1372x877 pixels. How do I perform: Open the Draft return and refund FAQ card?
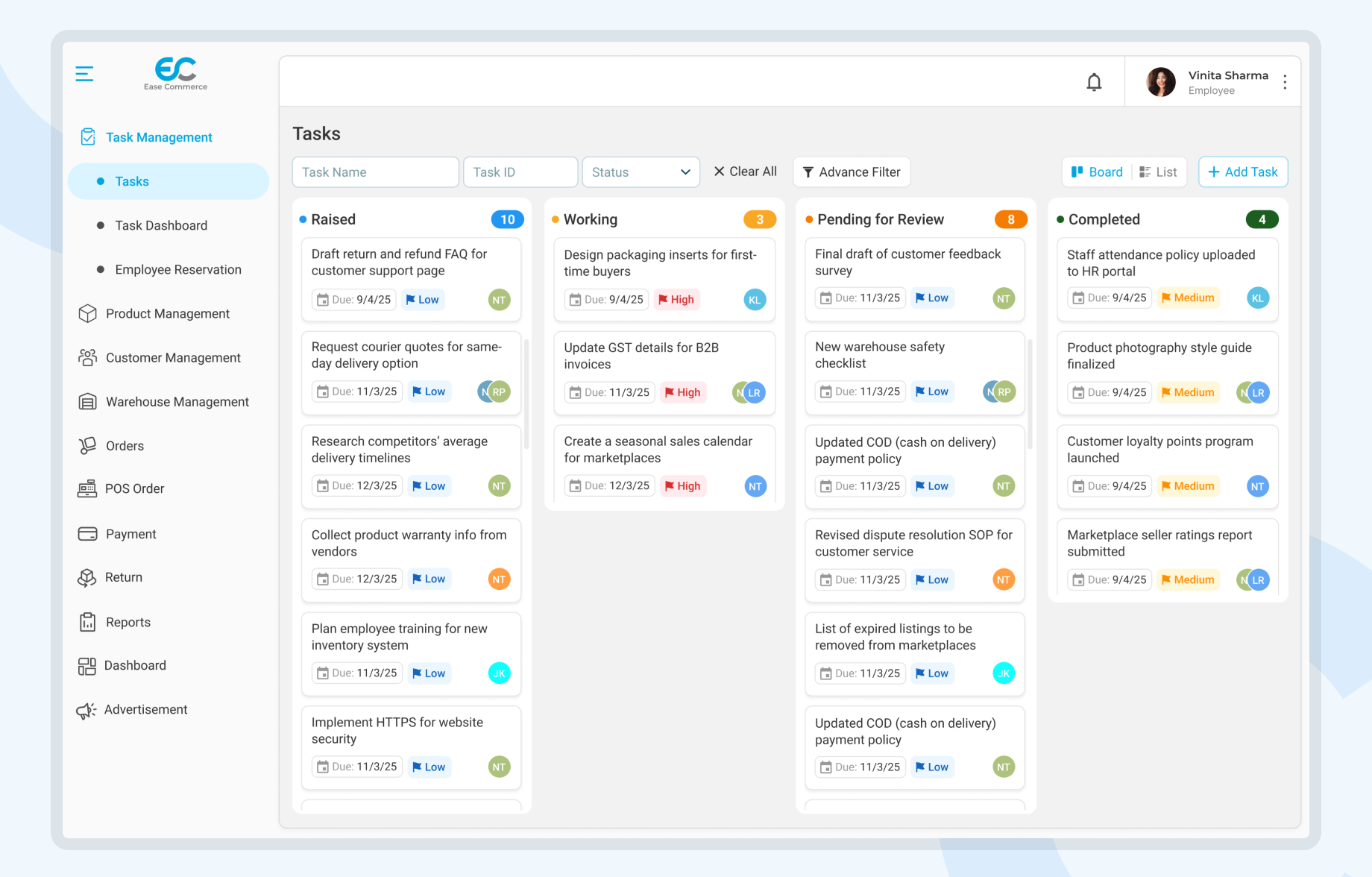411,279
